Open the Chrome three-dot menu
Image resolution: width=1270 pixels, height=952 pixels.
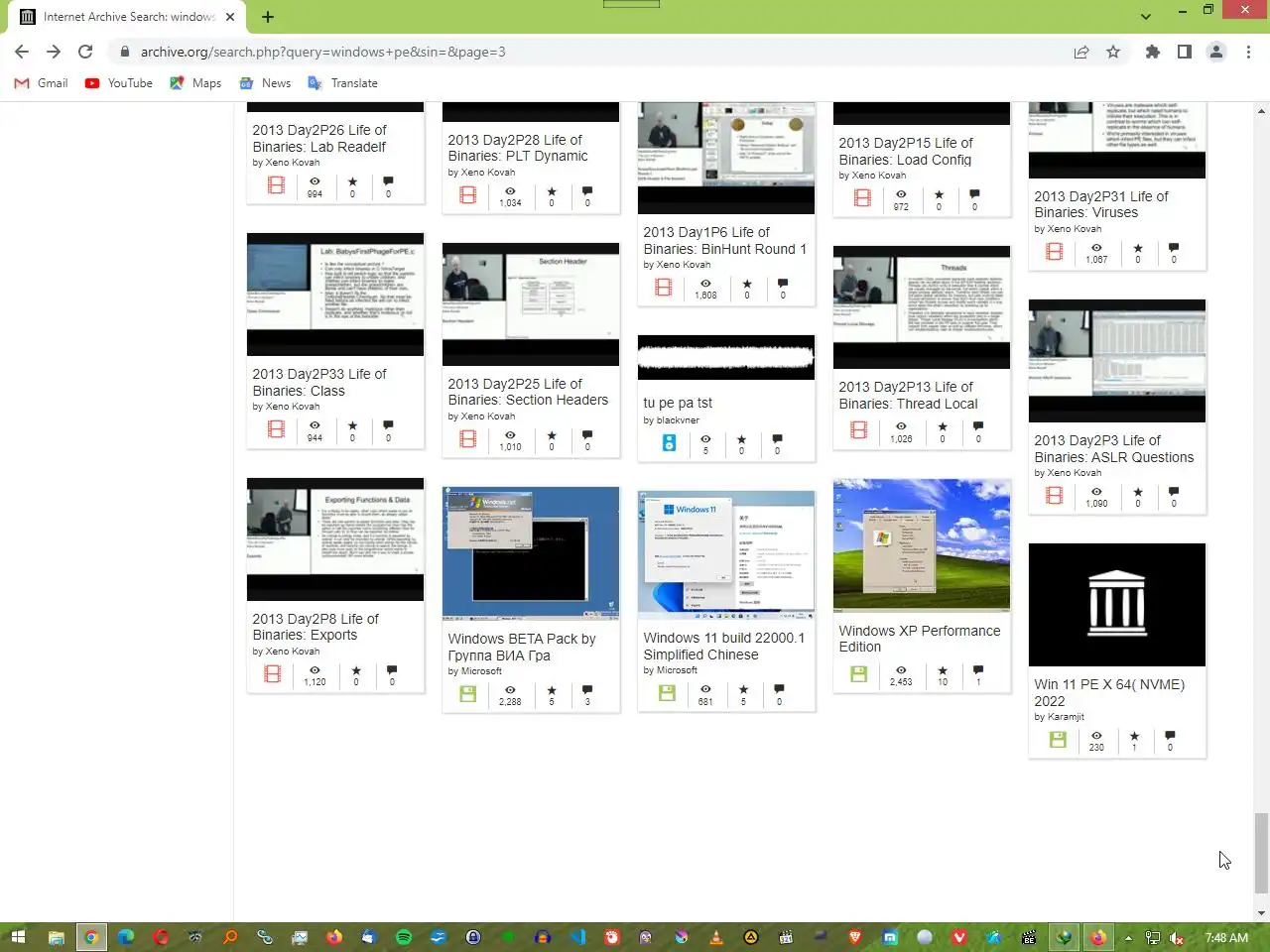point(1248,52)
